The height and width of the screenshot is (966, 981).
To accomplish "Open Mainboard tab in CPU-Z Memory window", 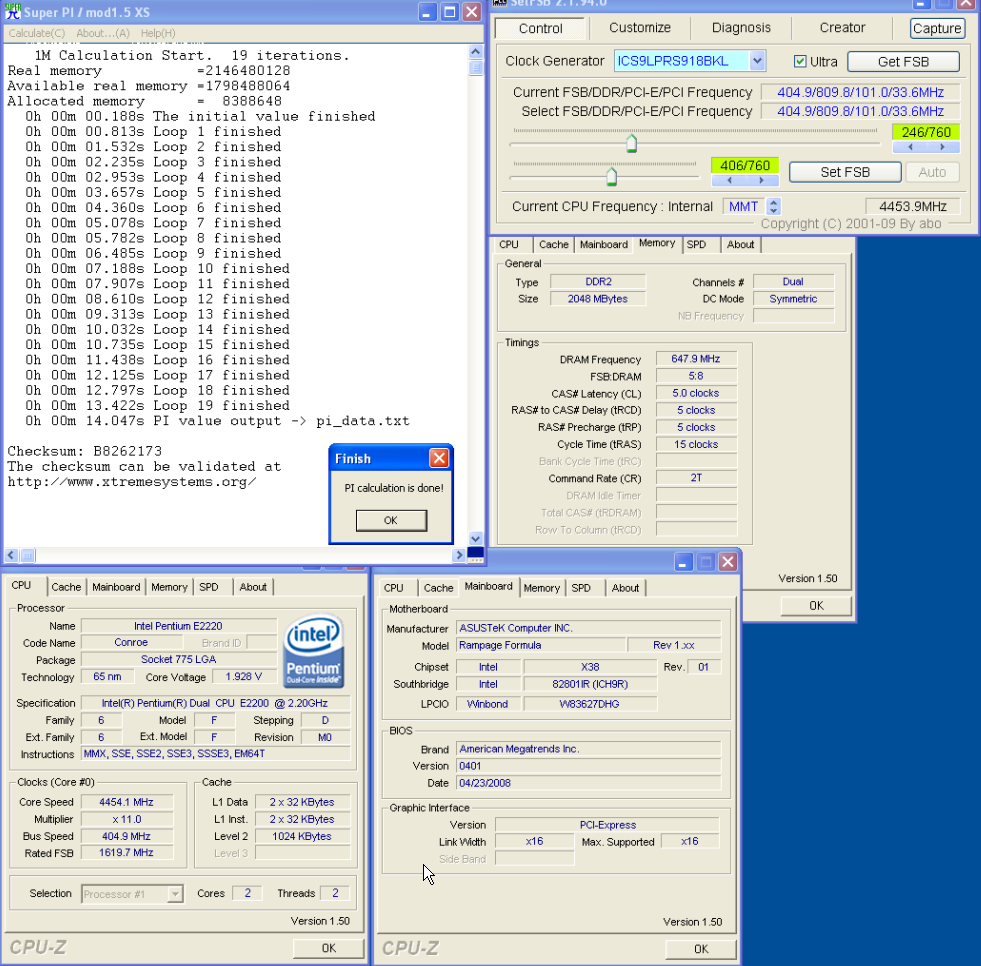I will pos(603,245).
